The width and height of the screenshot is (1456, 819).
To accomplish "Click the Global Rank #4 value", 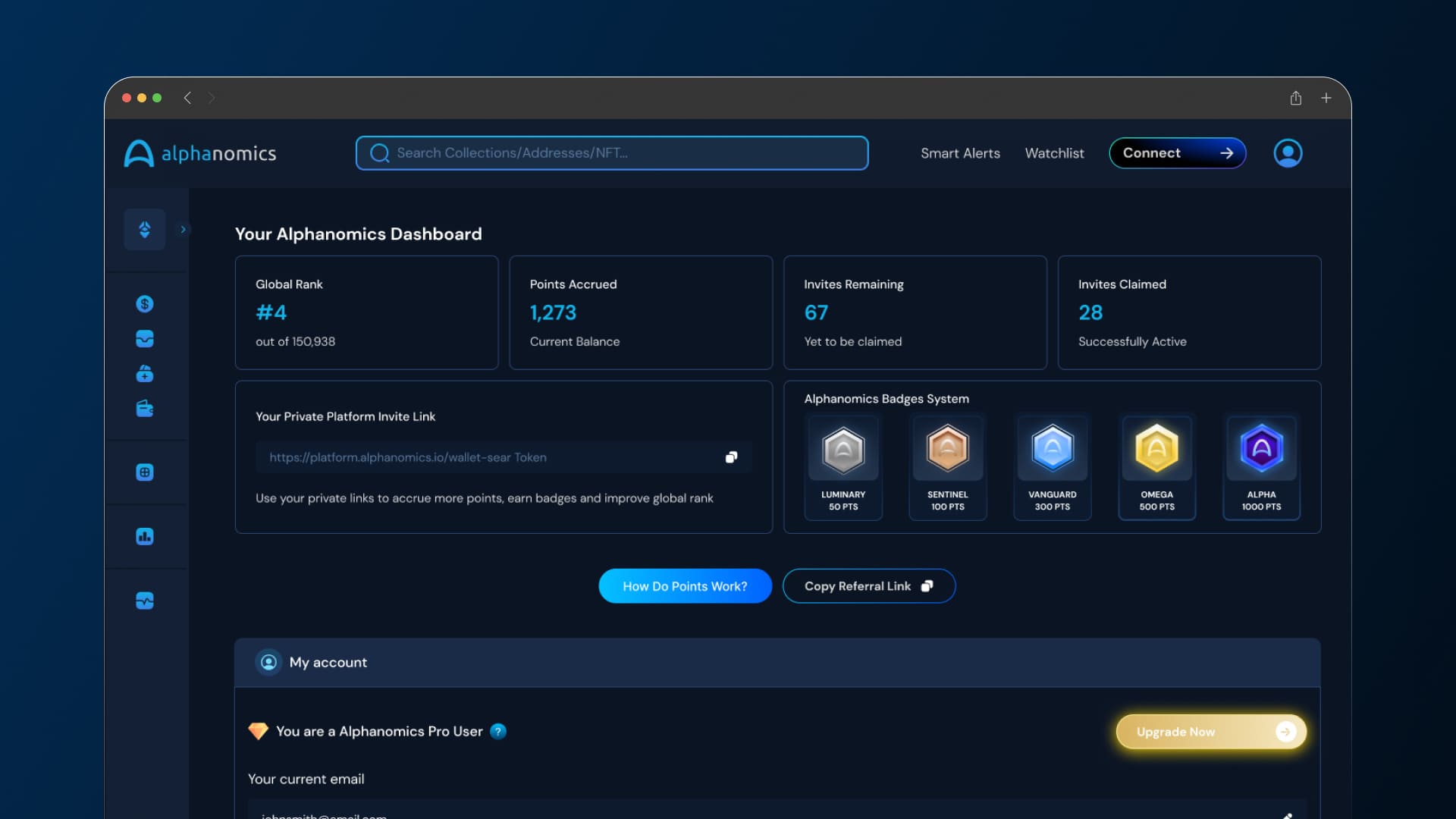I will coord(271,312).
